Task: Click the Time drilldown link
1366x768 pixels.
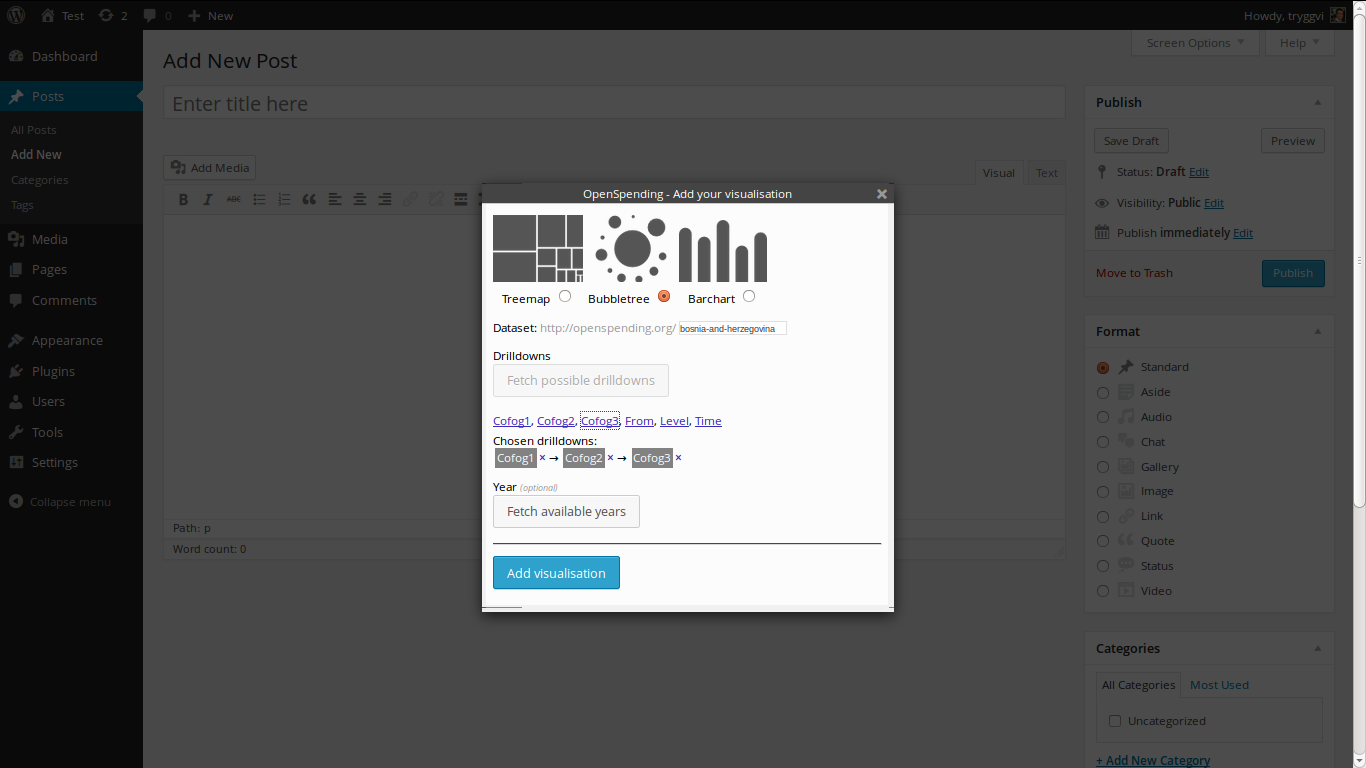Action: (708, 421)
